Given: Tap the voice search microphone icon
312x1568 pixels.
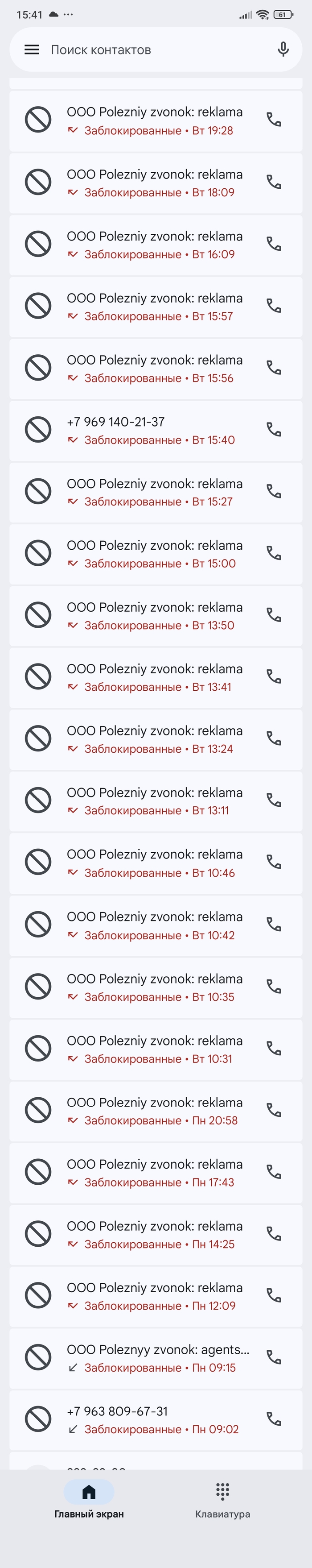Looking at the screenshot, I should [x=283, y=50].
